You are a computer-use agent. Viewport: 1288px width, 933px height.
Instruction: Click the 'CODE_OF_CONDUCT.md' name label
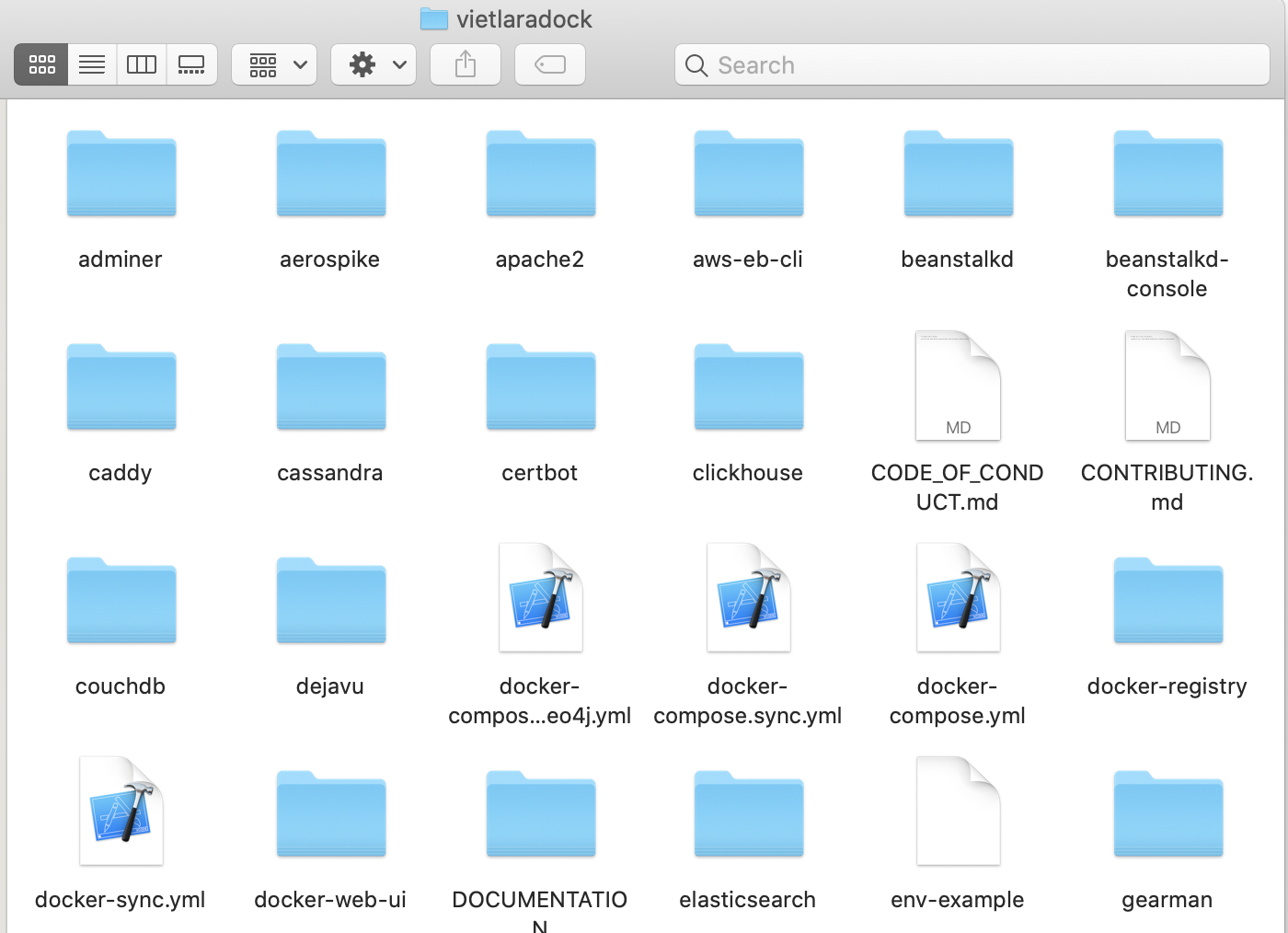pyautogui.click(x=958, y=488)
